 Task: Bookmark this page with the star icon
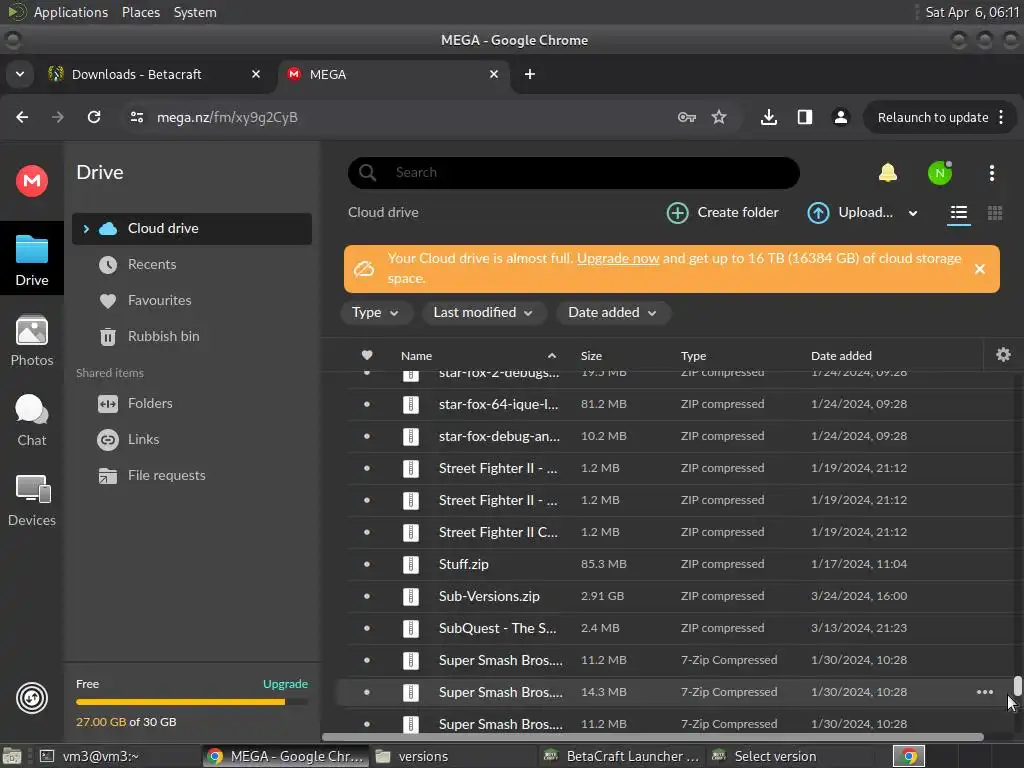pyautogui.click(x=718, y=117)
